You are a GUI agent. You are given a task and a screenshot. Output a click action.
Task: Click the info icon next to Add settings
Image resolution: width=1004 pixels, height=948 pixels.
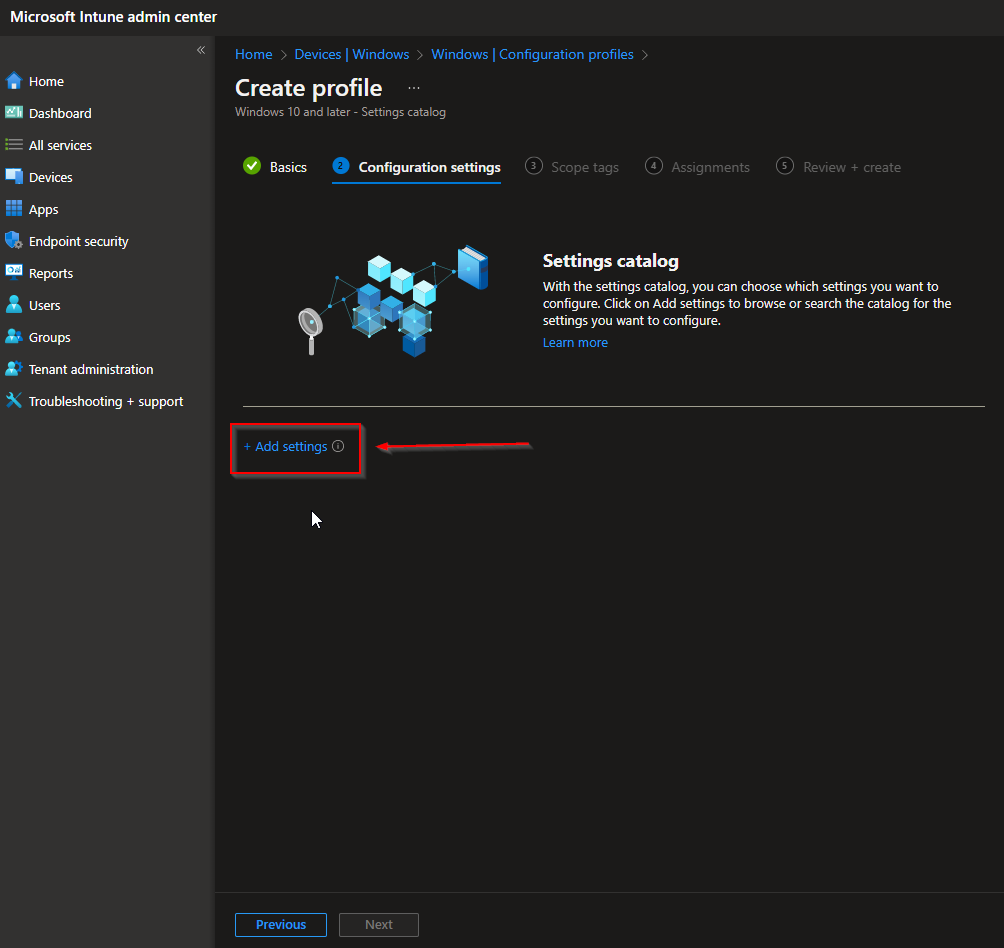pyautogui.click(x=338, y=446)
